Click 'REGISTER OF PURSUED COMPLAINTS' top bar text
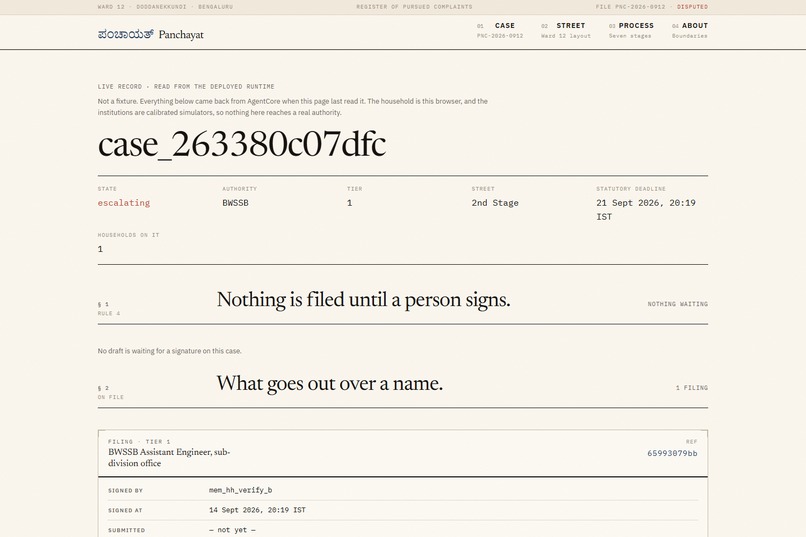The image size is (806, 537). [414, 7]
